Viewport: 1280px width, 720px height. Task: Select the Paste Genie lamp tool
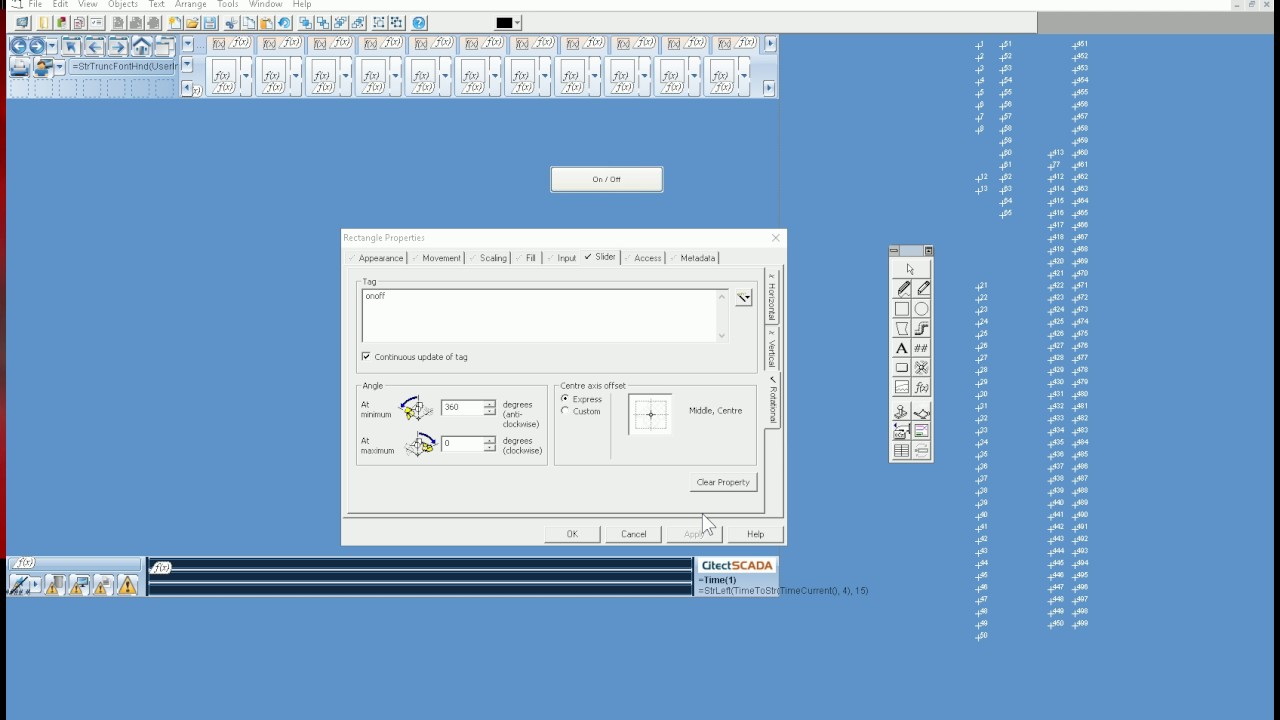pos(922,412)
